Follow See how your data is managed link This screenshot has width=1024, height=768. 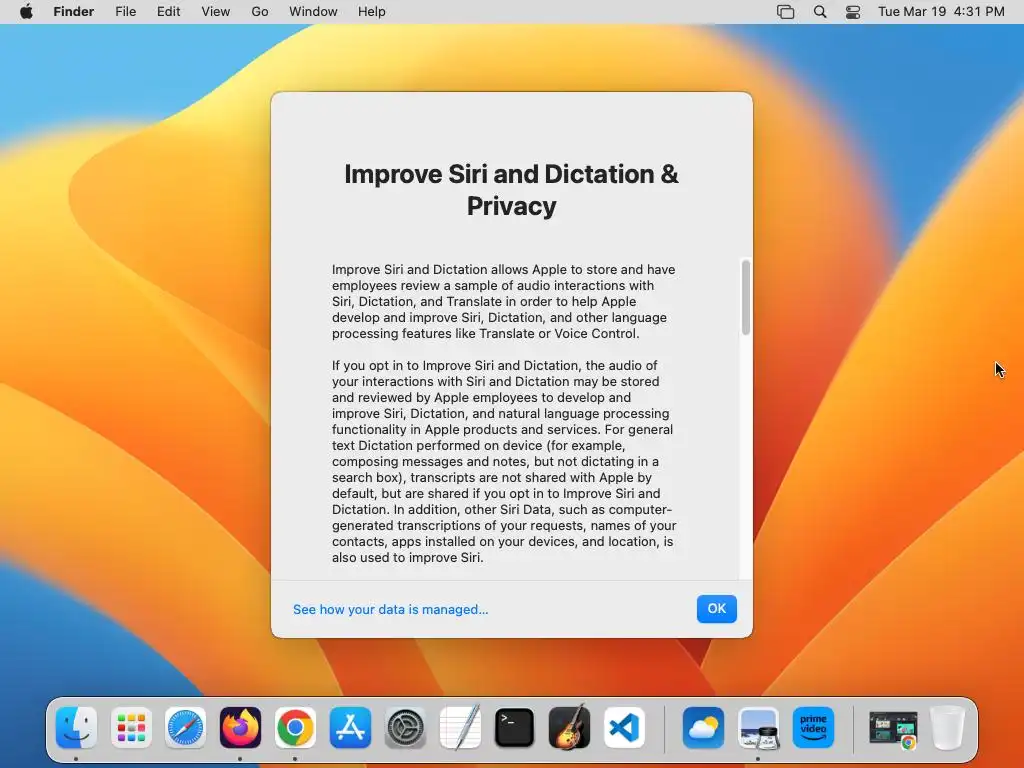coord(391,609)
